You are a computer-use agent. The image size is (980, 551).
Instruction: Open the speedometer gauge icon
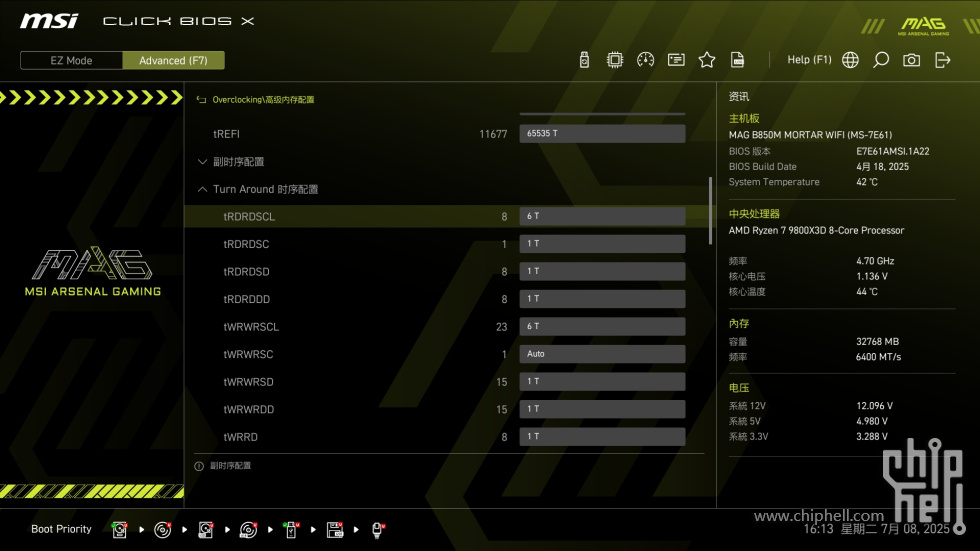click(646, 60)
